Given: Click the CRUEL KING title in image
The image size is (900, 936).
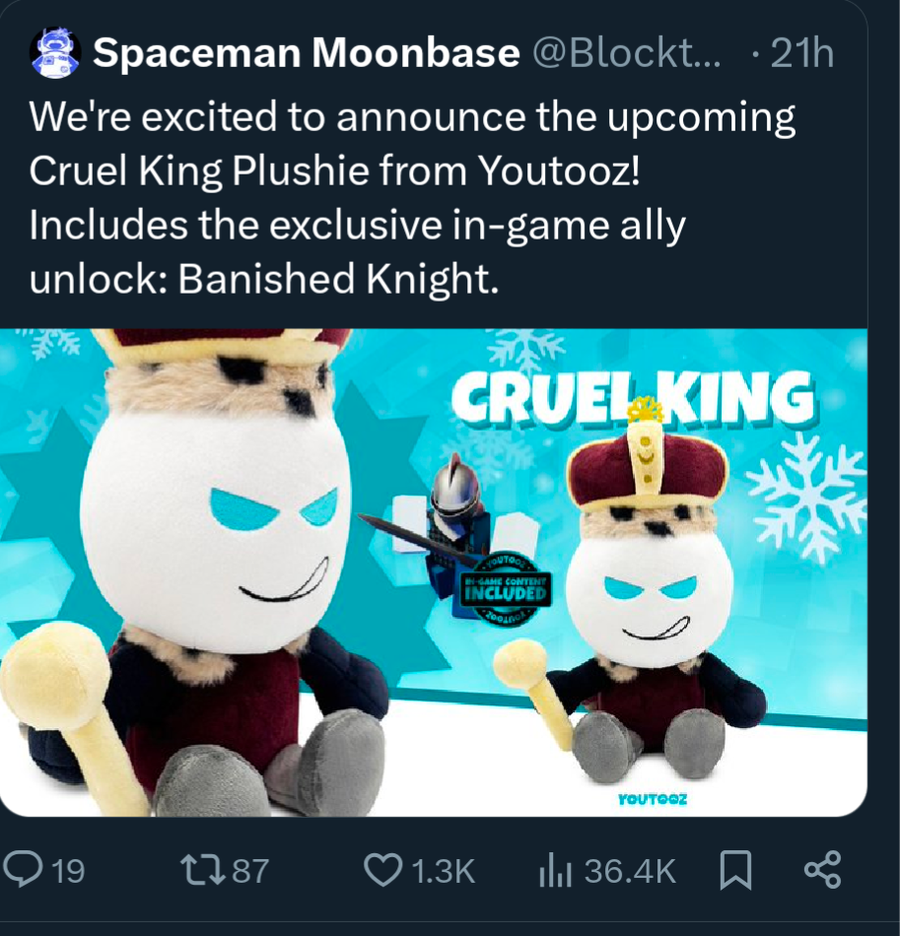Looking at the screenshot, I should coord(633,397).
